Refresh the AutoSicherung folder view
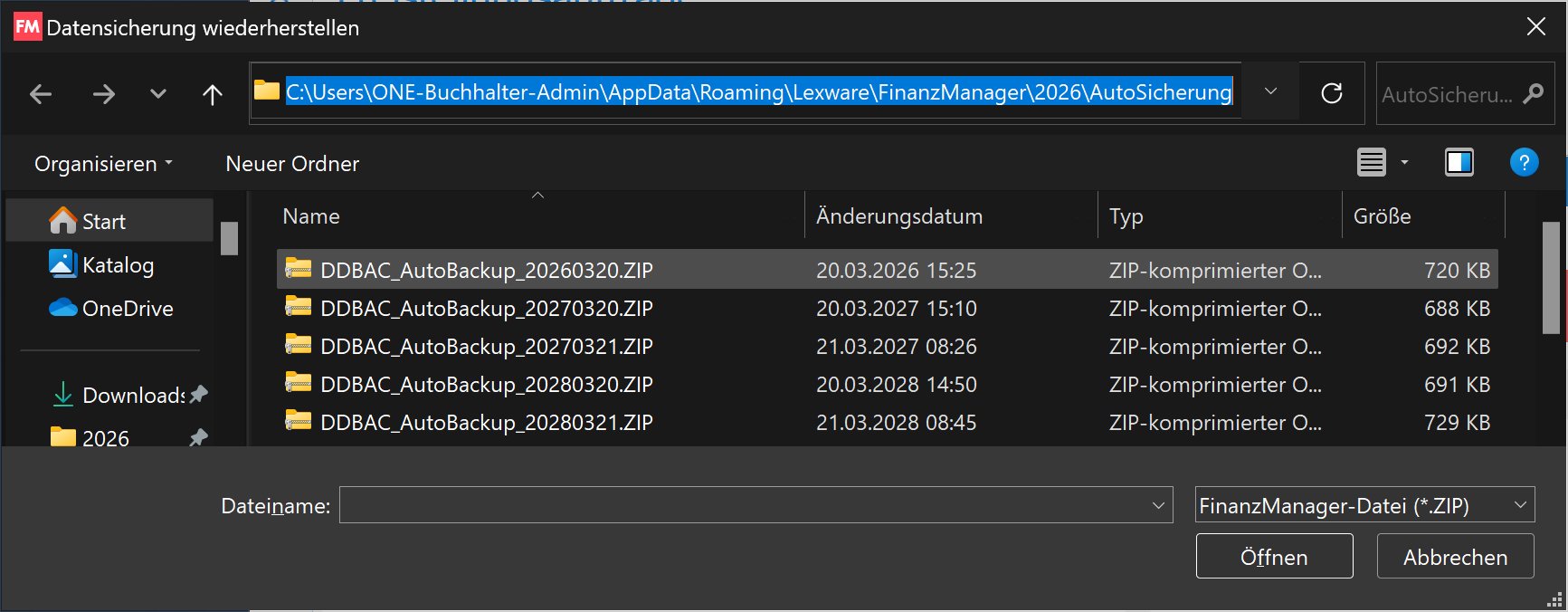 pyautogui.click(x=1331, y=93)
